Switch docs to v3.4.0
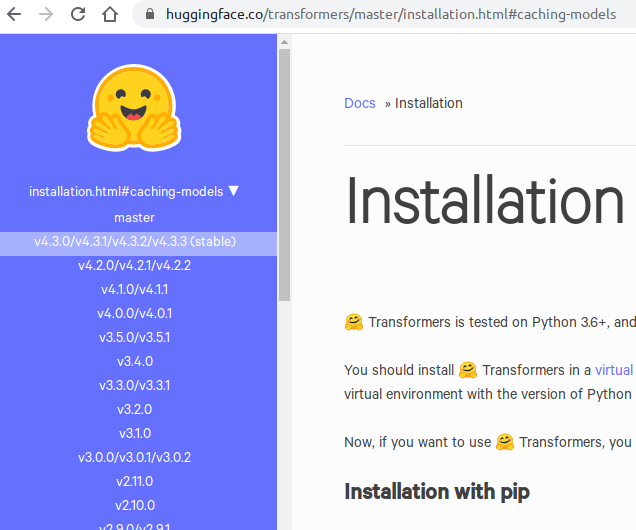Viewport: 636px width, 530px height. click(x=135, y=361)
